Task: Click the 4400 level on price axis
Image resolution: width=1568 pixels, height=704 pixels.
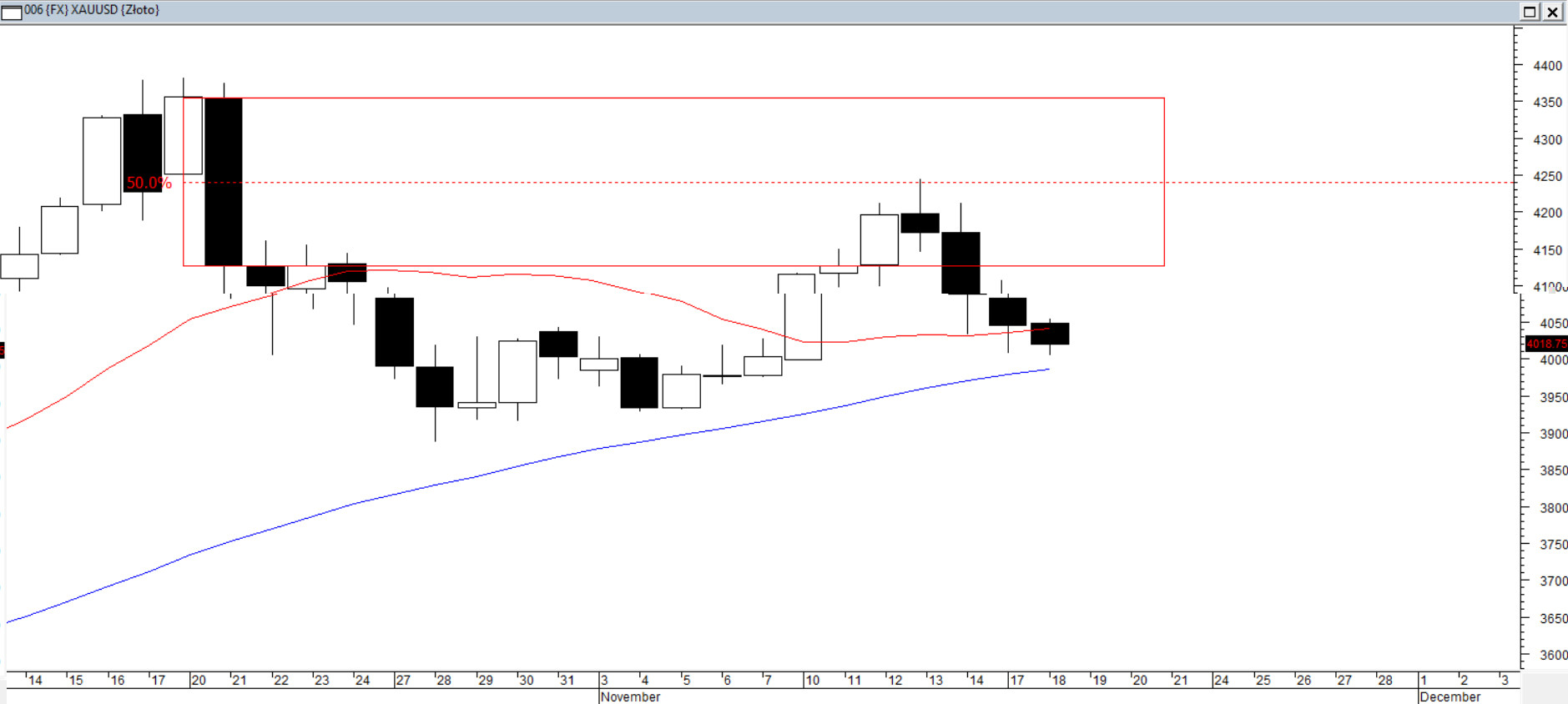Action: (x=1547, y=66)
